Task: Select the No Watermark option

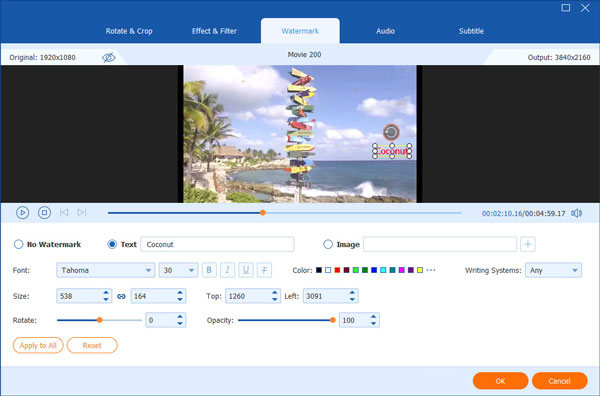Action: point(18,244)
